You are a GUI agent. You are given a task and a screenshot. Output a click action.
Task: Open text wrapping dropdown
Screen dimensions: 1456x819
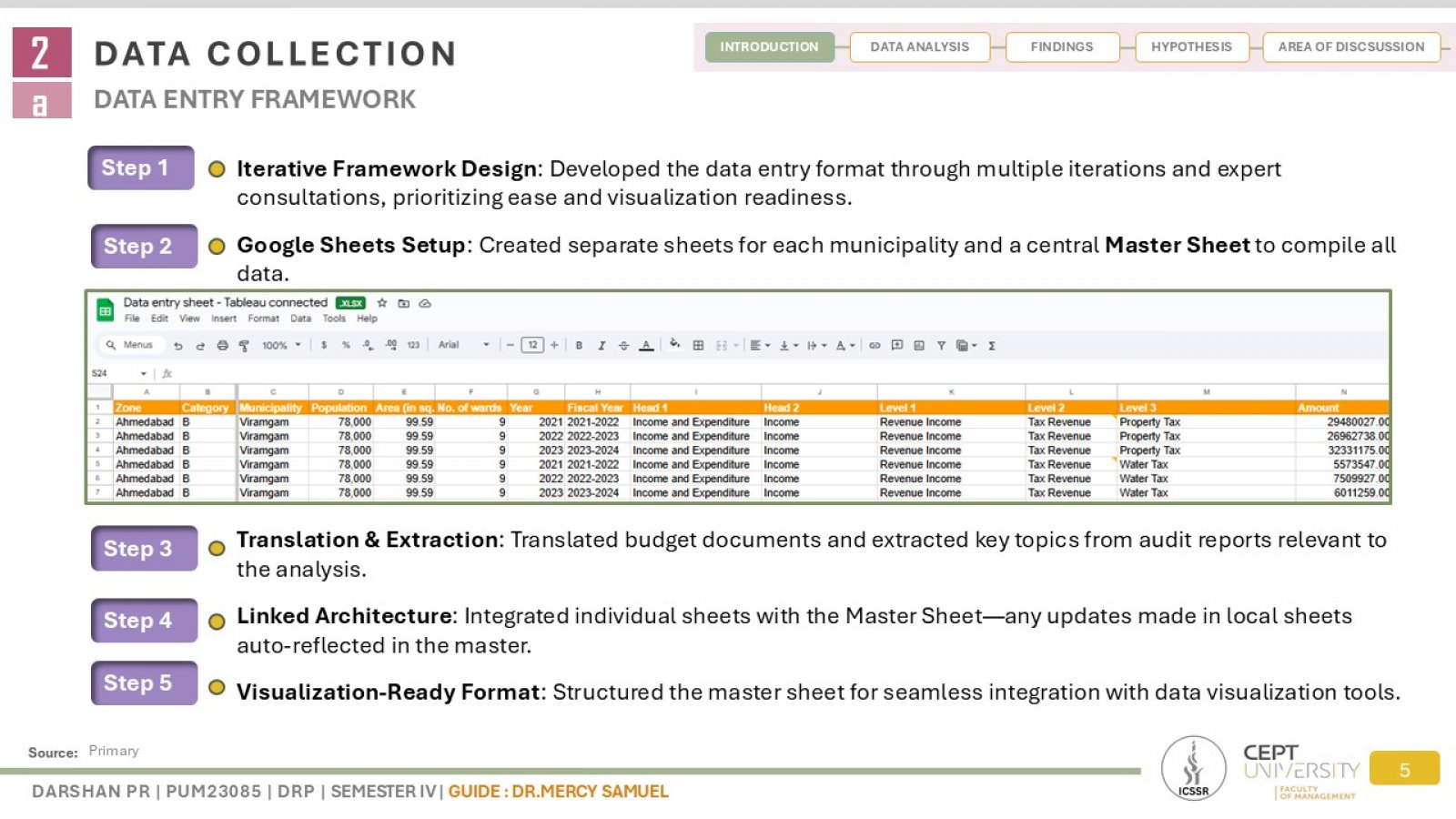[x=816, y=346]
